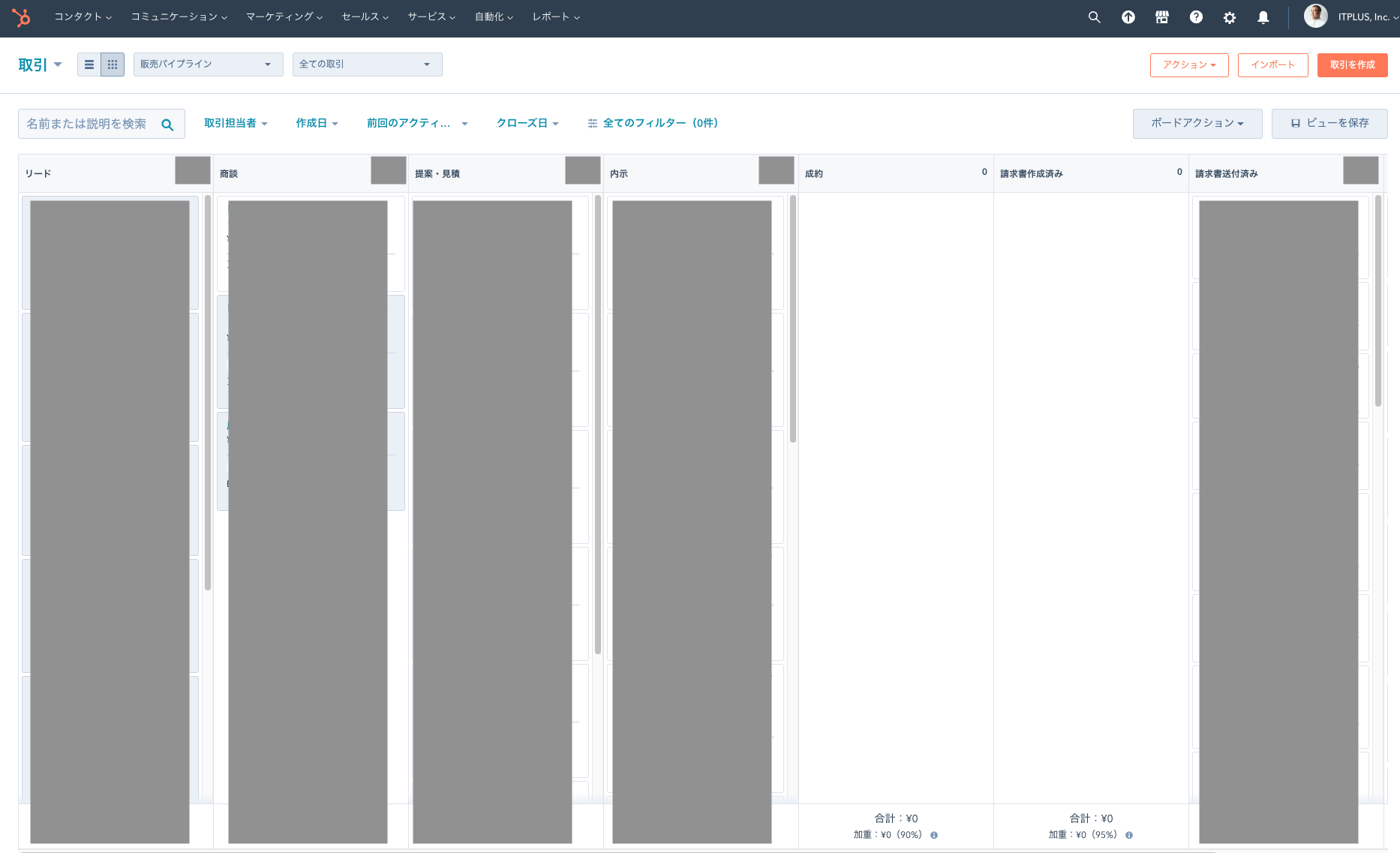1400x853 pixels.
Task: Open the ボードアクション menu
Action: (x=1197, y=123)
